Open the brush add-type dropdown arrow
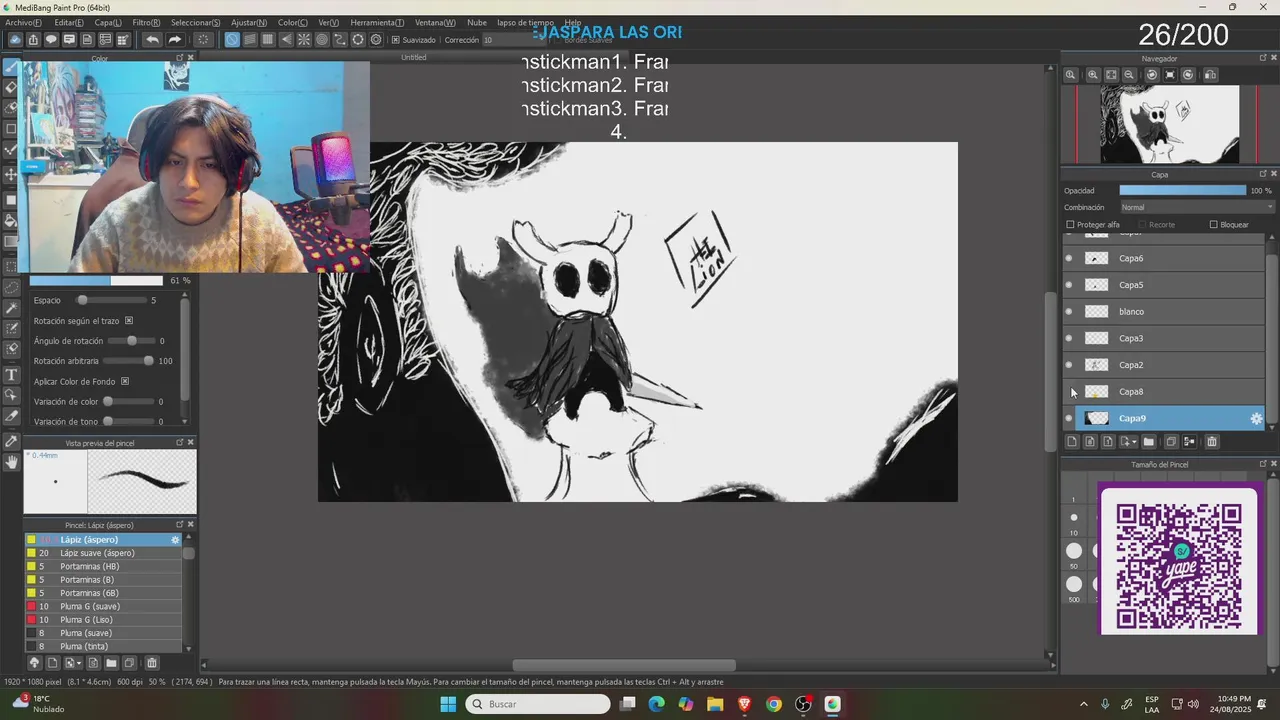Viewport: 1280px width, 720px height. (79, 663)
